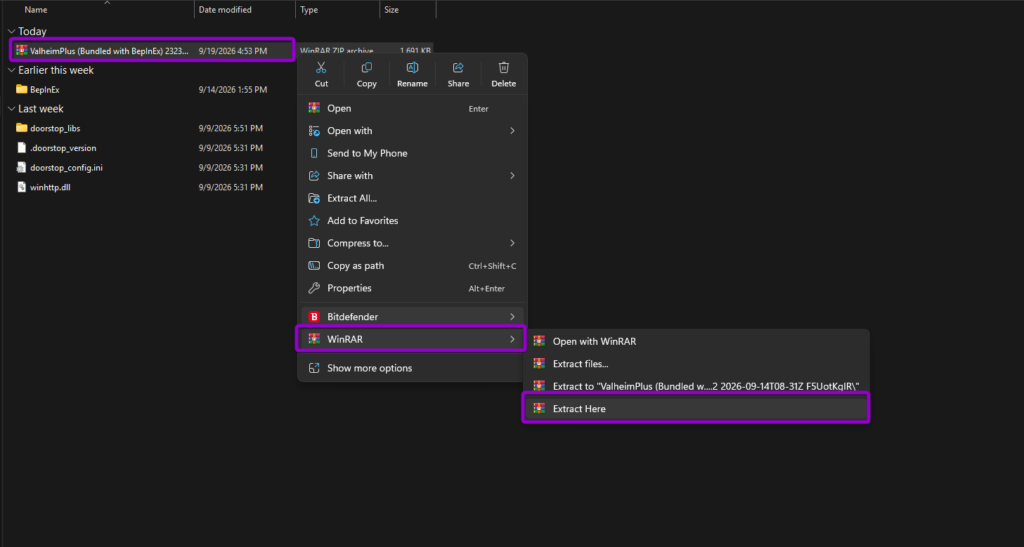This screenshot has height=547, width=1024.
Task: Expand the Open with submenu arrow
Action: tap(512, 131)
